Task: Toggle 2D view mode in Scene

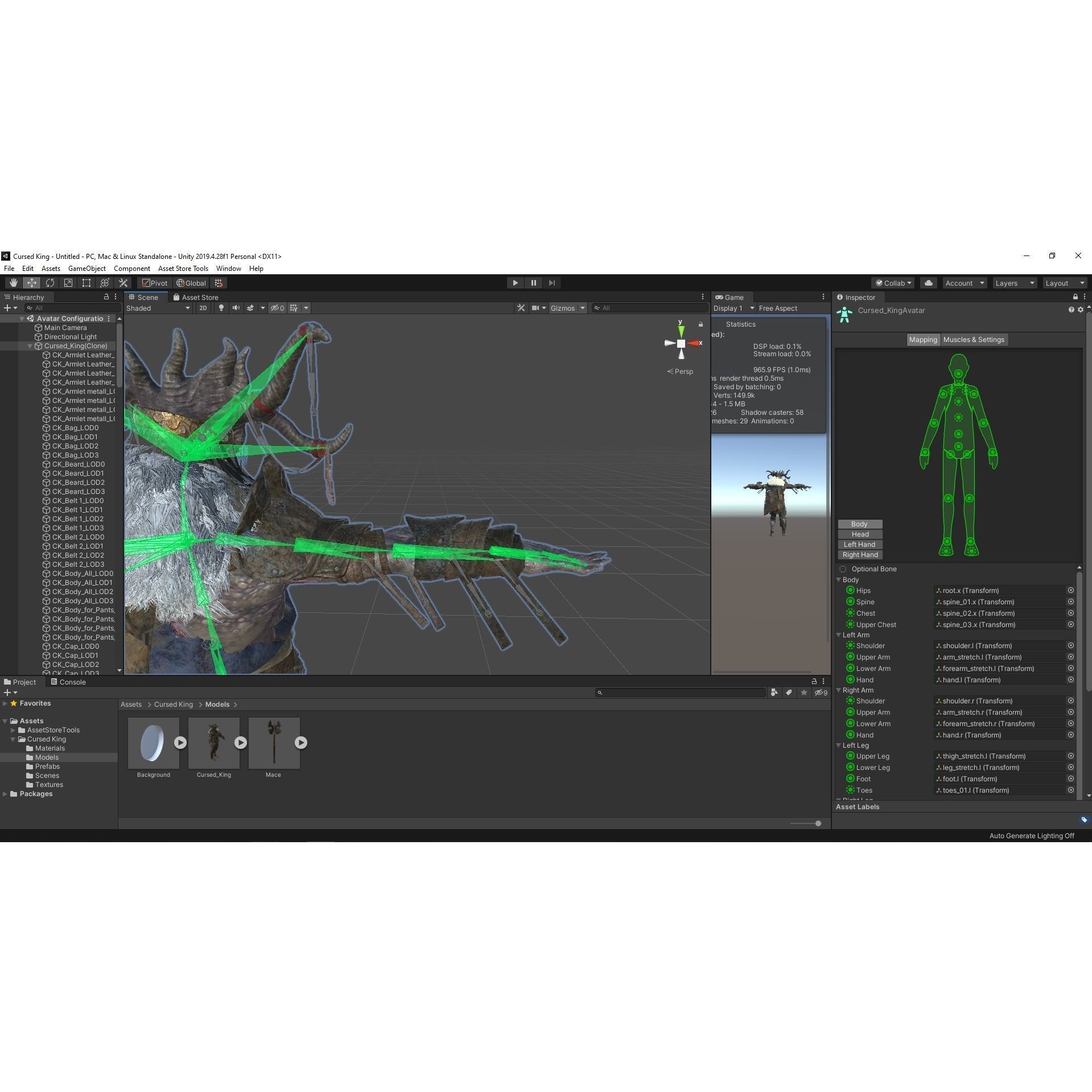Action: click(203, 308)
